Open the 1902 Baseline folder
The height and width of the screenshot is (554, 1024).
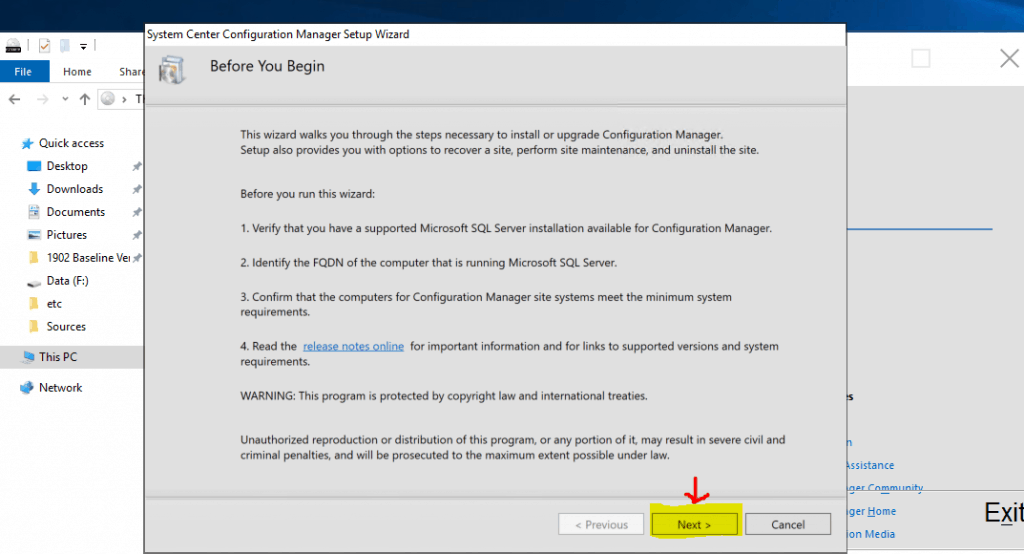point(88,257)
